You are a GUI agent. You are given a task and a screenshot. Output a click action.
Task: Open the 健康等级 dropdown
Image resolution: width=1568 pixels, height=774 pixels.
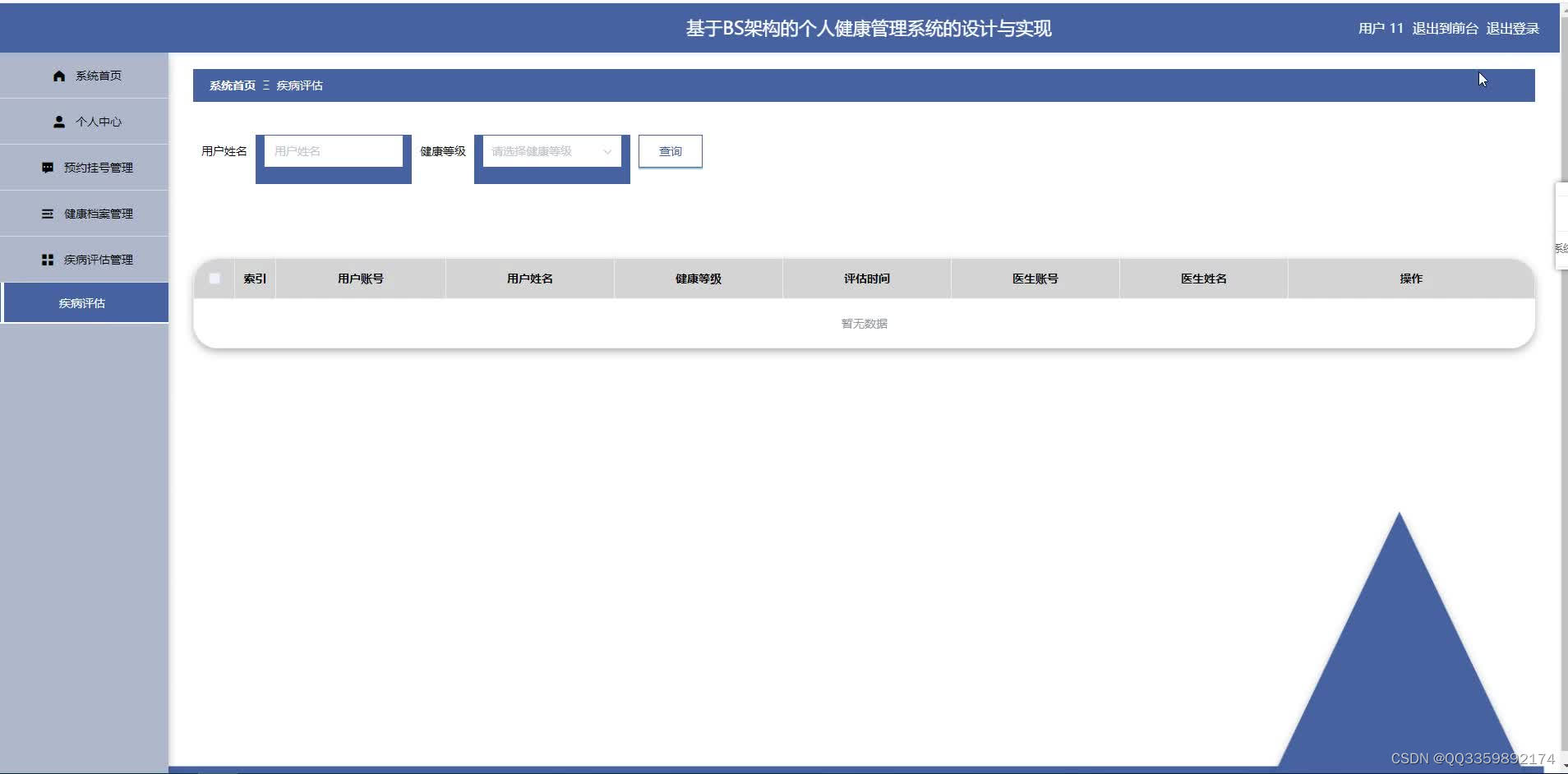tap(552, 151)
